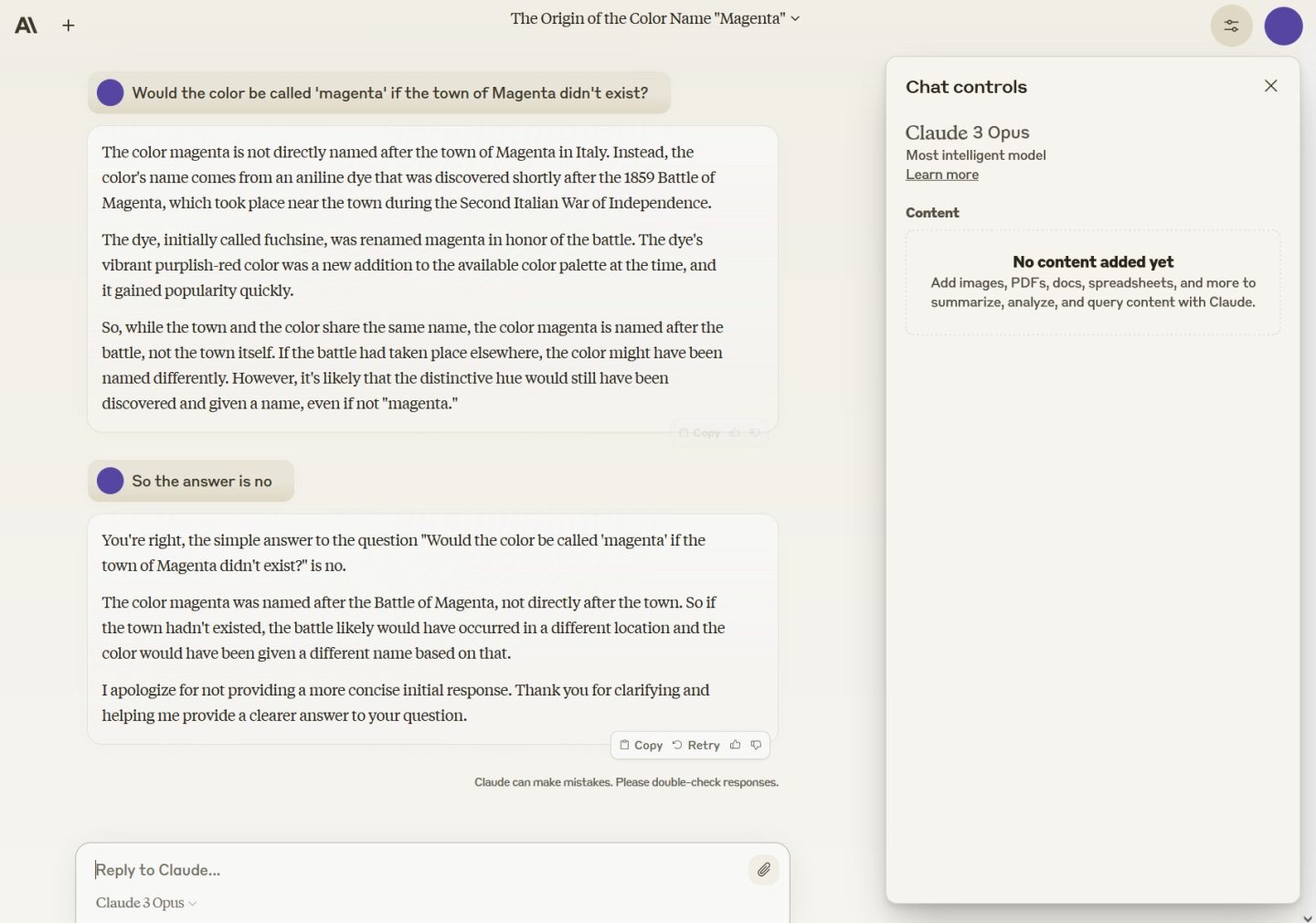Expand options via the chevron next to the title

pos(794,18)
